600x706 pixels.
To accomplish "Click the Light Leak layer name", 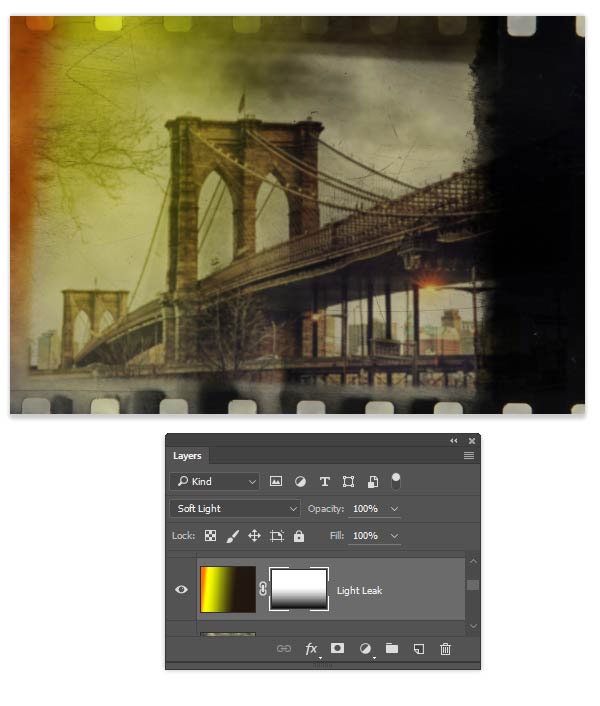I will click(359, 590).
